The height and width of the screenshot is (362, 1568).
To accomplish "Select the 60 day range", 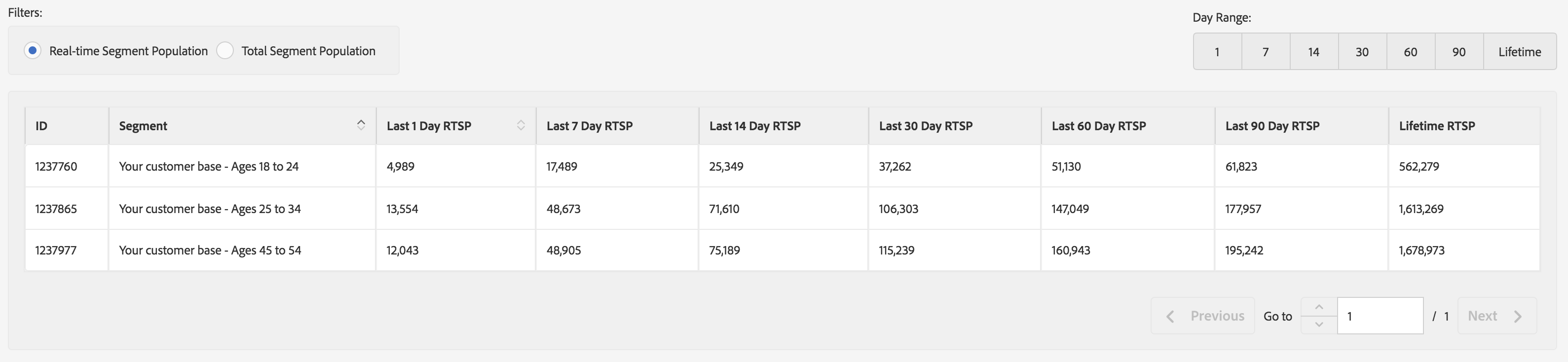I will [x=1410, y=52].
